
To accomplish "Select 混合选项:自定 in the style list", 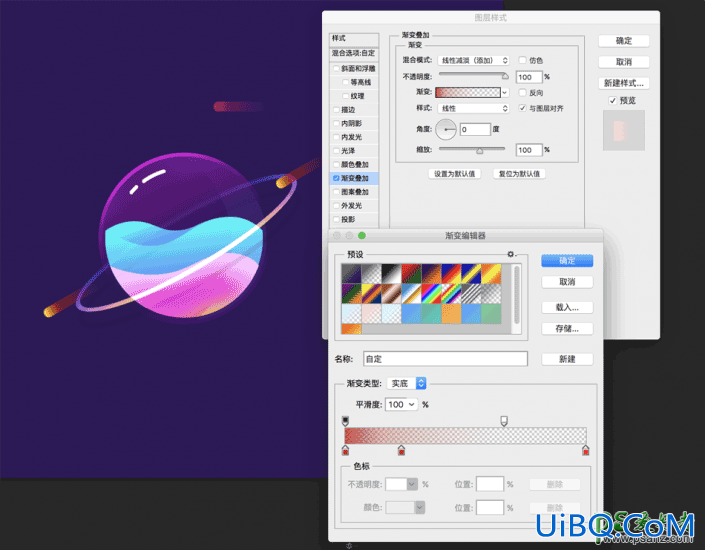I will [x=354, y=54].
